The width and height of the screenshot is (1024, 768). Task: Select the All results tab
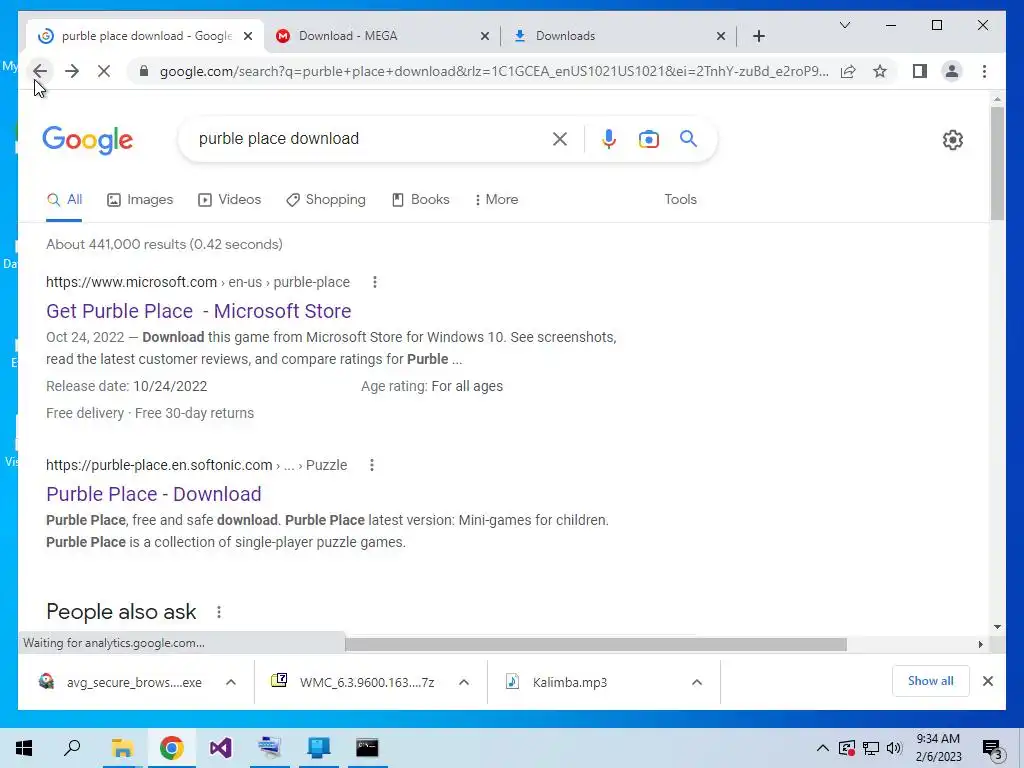coord(64,199)
